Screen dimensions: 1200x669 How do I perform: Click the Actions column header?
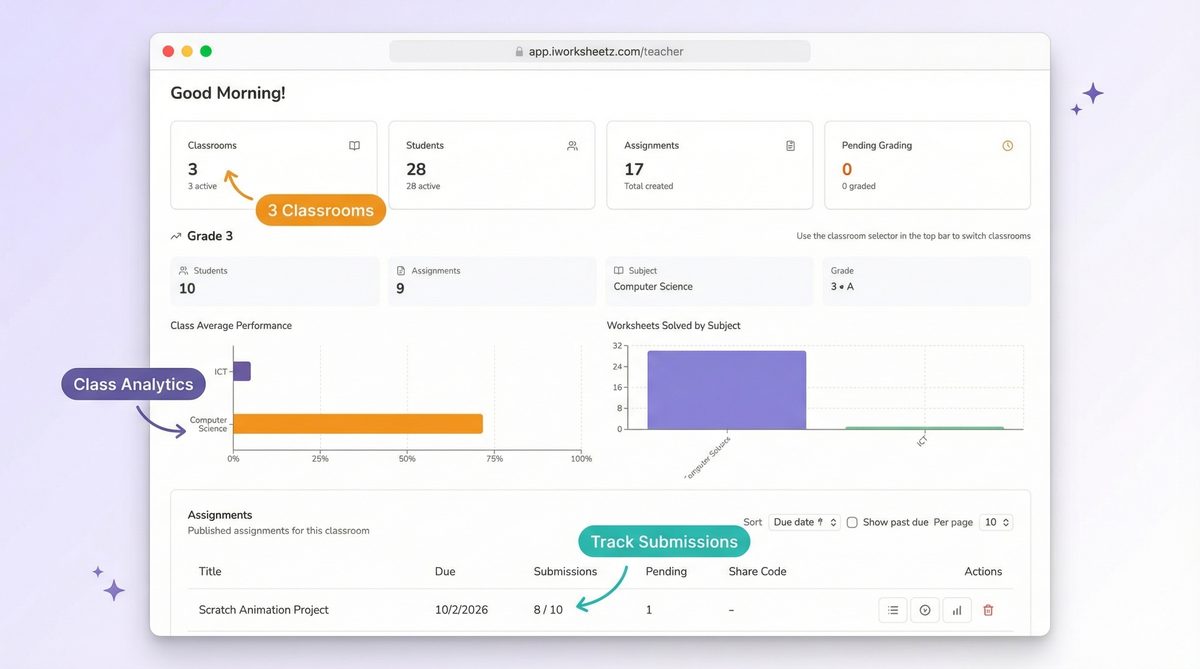[983, 572]
